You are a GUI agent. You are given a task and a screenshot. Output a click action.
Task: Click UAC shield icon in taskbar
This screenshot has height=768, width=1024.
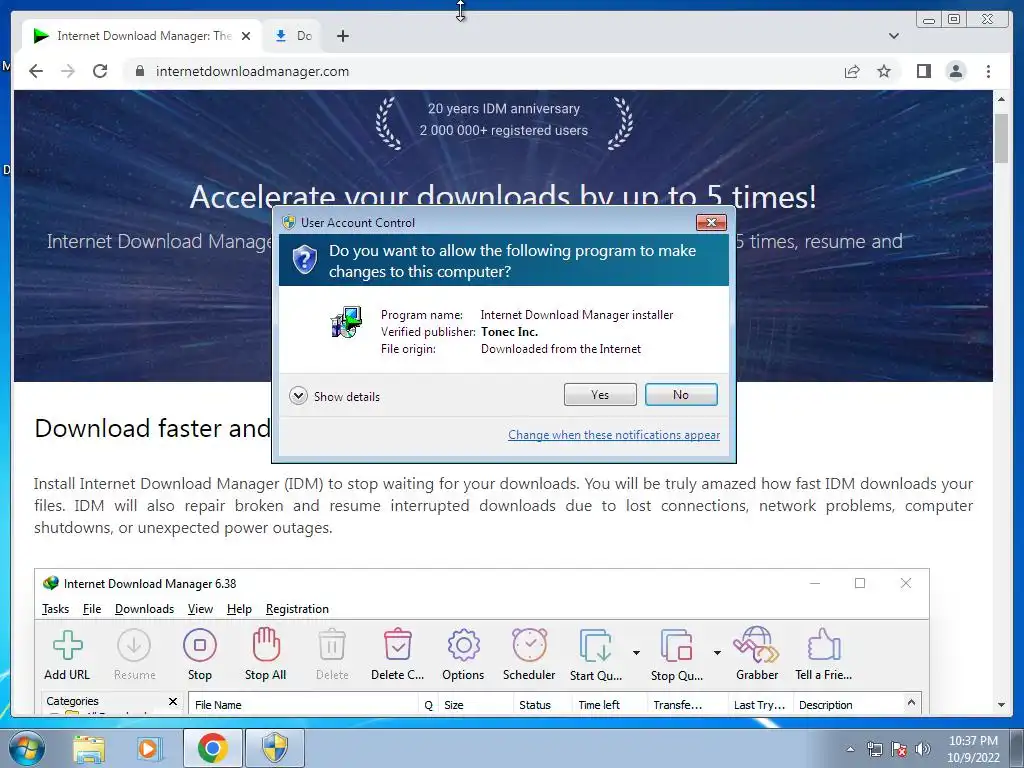pos(275,748)
